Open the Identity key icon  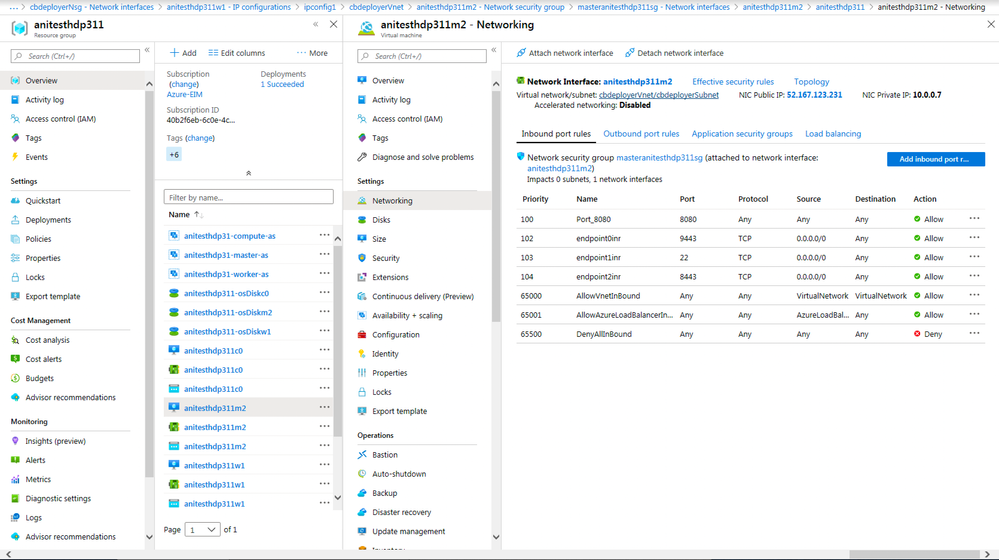coord(362,354)
